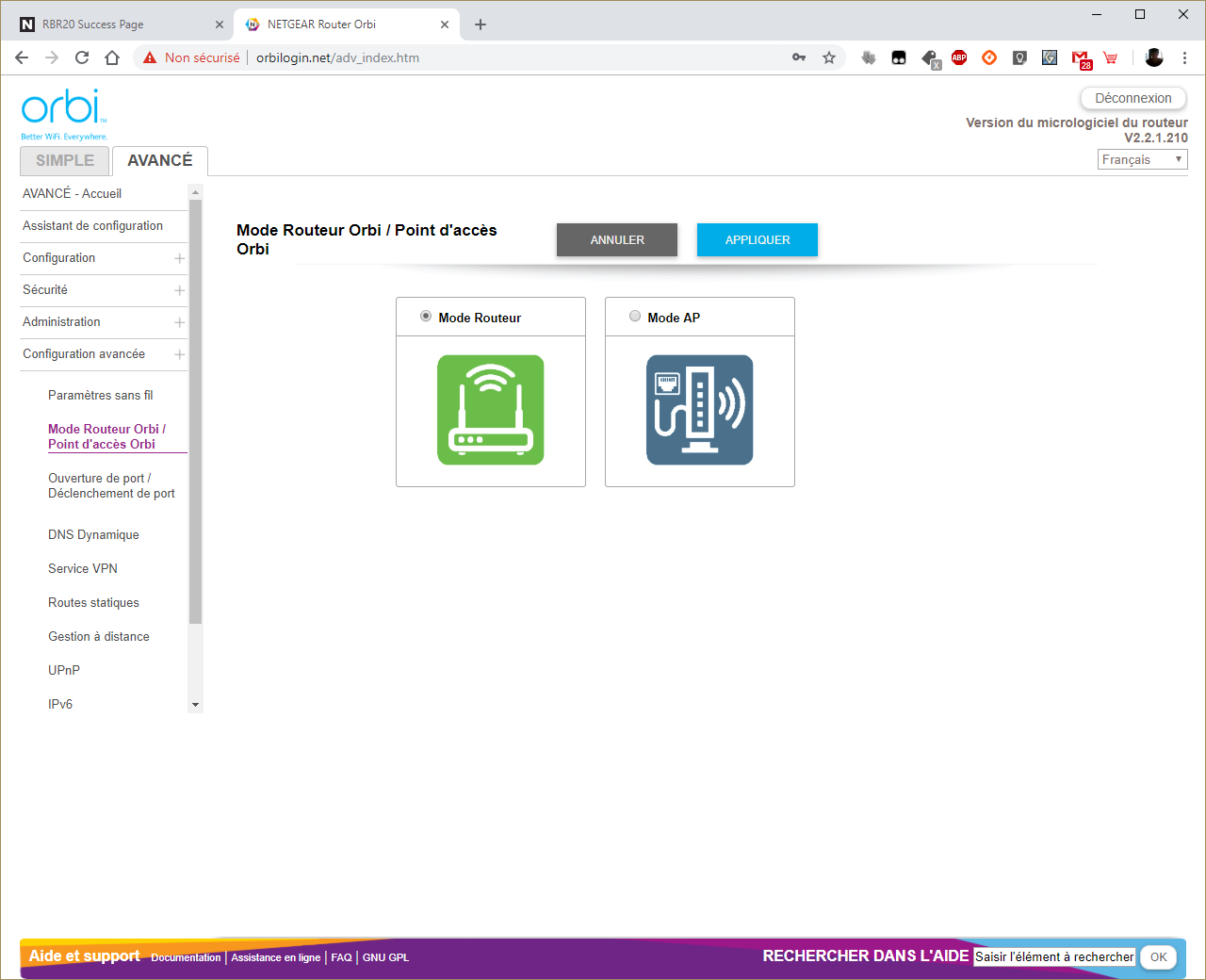This screenshot has height=980, width=1206.
Task: Switch to the AVANCÉ tab
Action: point(160,161)
